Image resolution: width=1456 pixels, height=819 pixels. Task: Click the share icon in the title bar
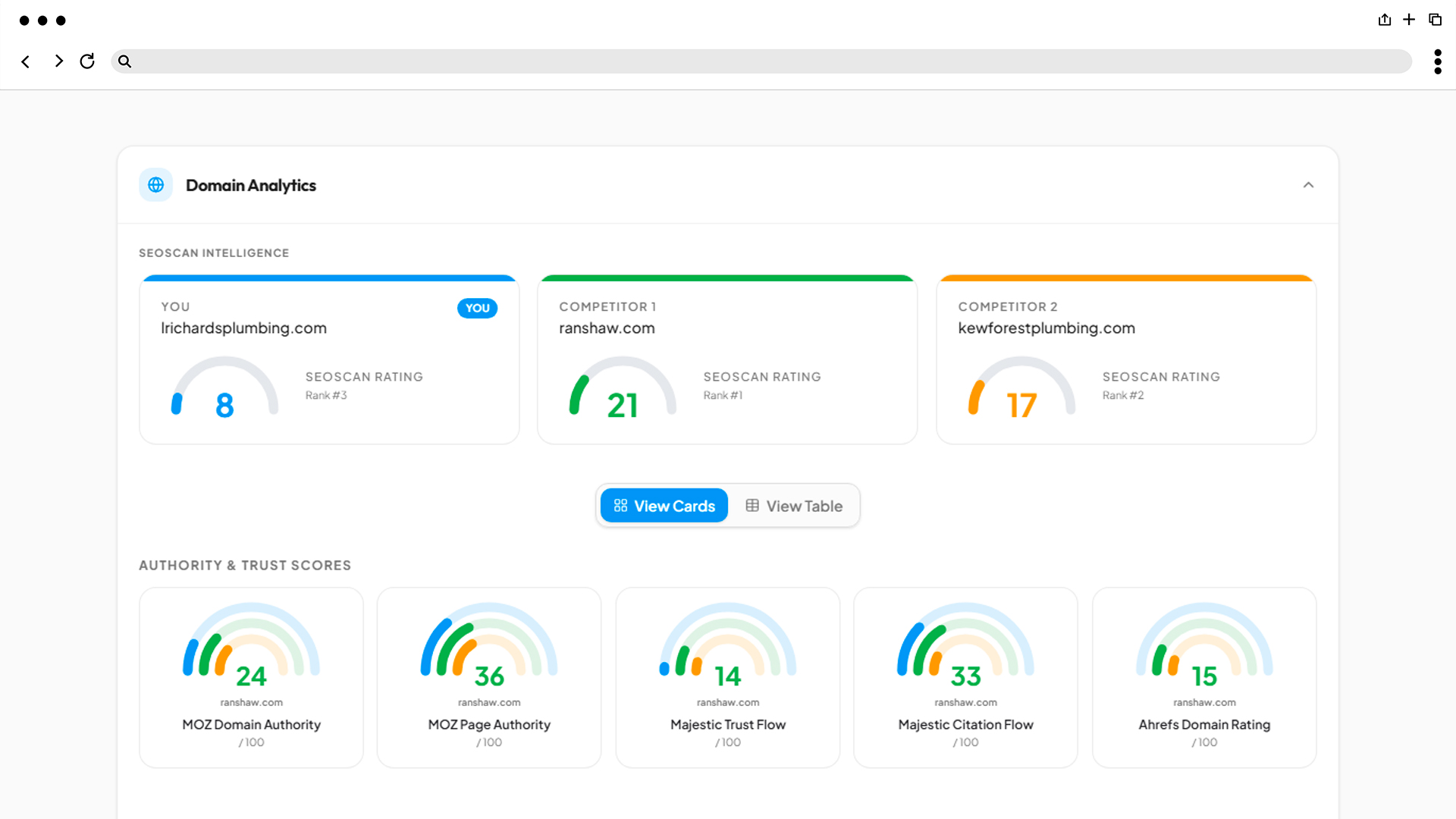pyautogui.click(x=1385, y=20)
